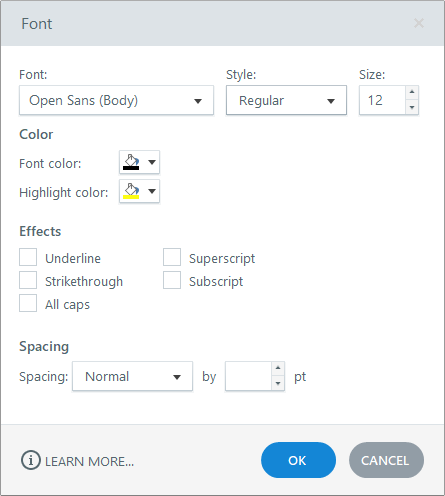The image size is (445, 496).
Task: Open the Font dropdown showing Open Sans
Action: click(x=116, y=100)
